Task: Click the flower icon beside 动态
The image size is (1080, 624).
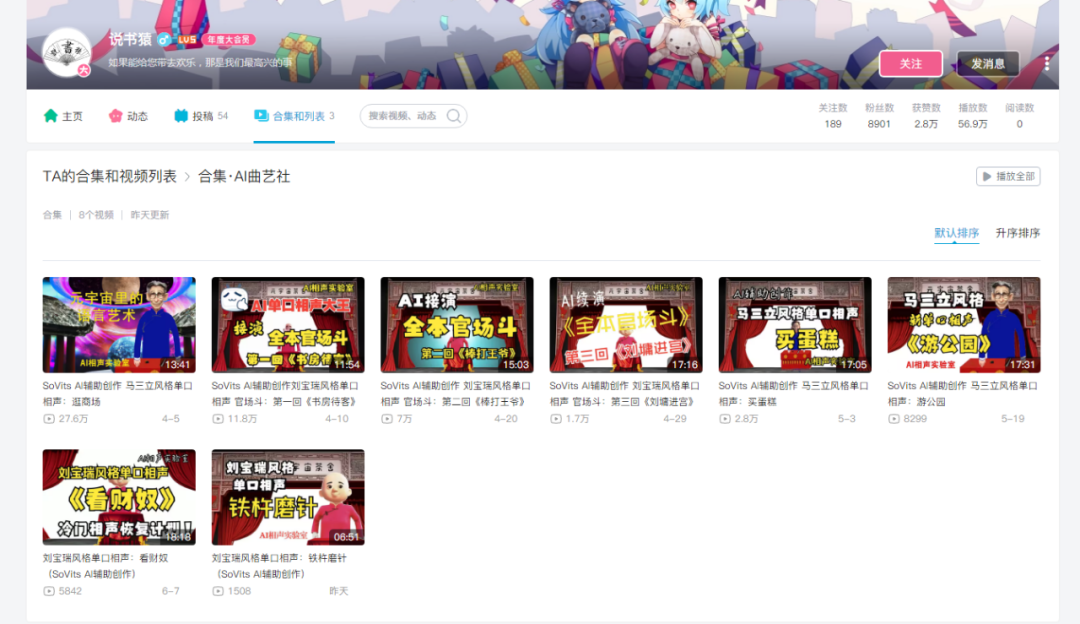Action: pos(115,116)
